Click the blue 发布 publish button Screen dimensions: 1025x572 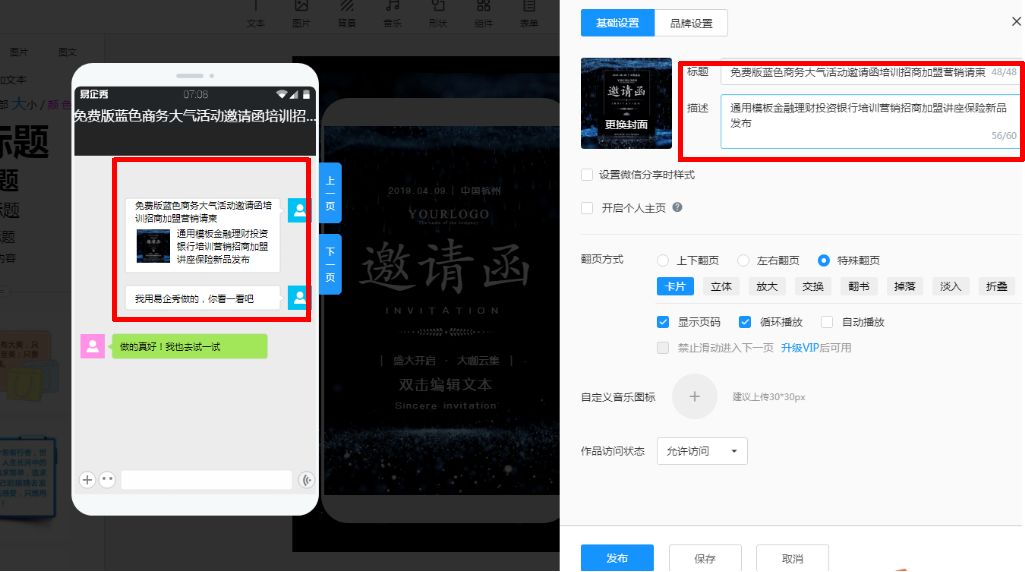pos(617,558)
